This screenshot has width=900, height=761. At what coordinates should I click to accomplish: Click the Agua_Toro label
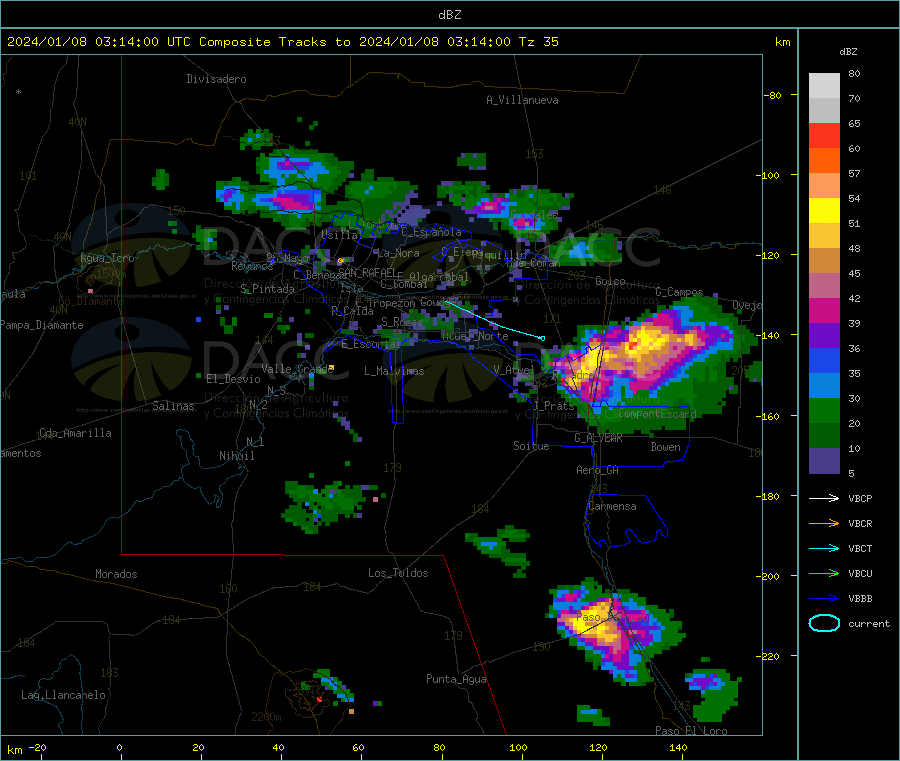(107, 258)
